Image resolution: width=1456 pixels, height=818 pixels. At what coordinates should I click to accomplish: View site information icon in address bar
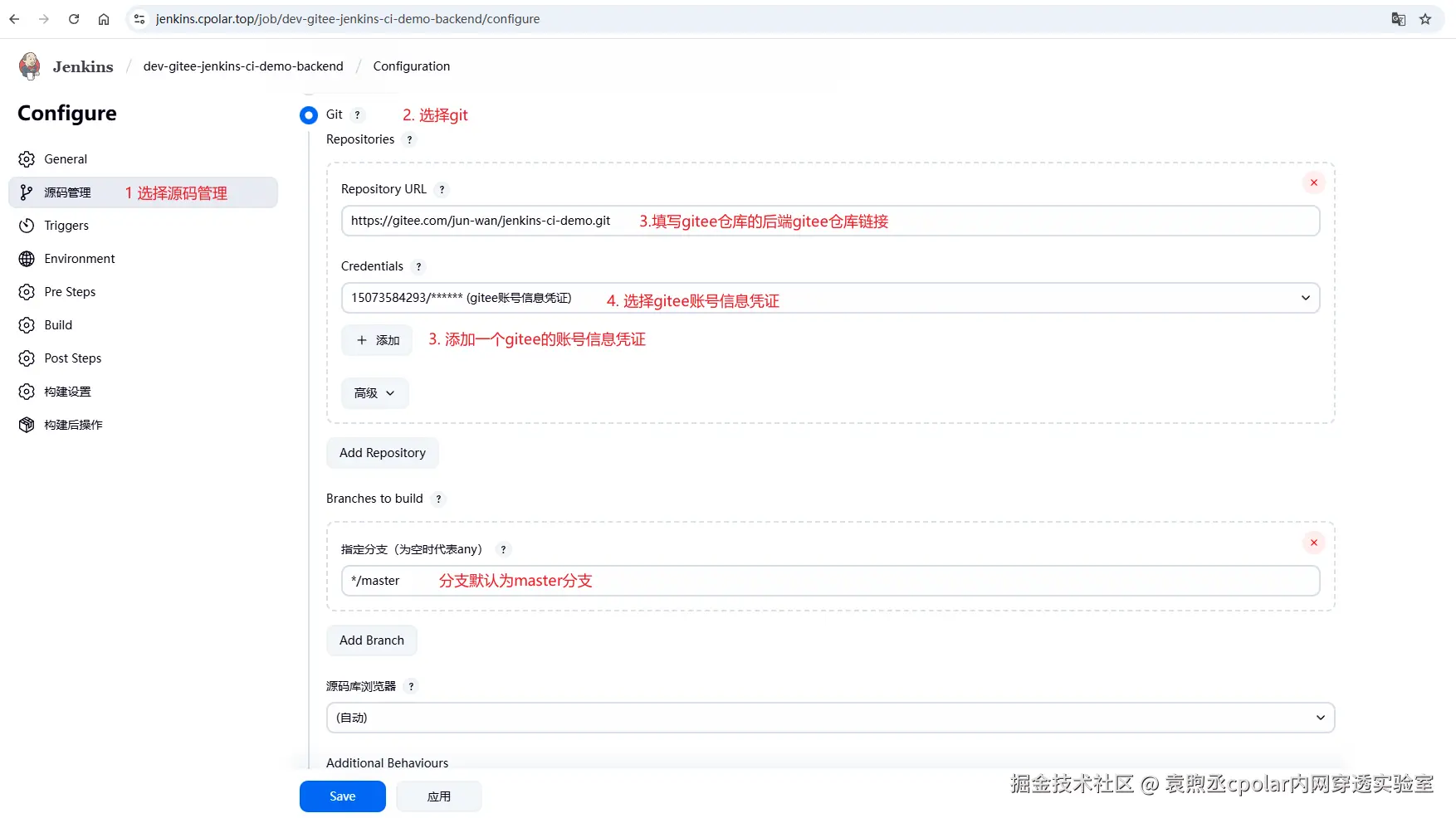[139, 19]
